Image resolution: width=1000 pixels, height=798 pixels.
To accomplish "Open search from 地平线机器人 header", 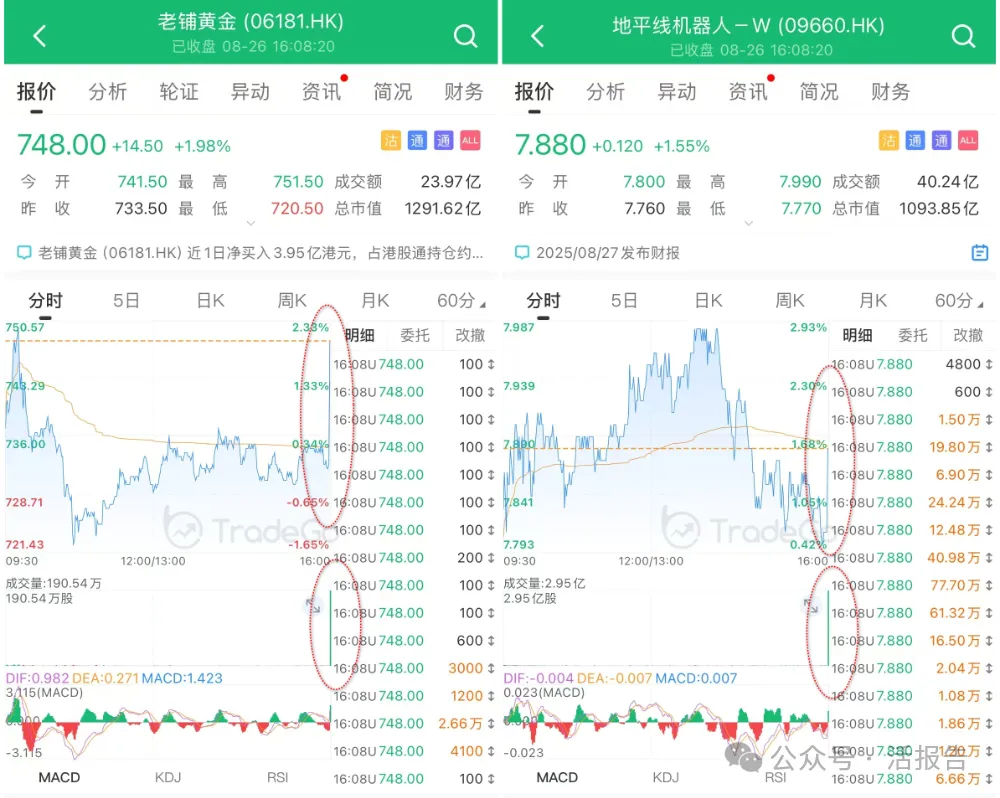I will tap(963, 36).
